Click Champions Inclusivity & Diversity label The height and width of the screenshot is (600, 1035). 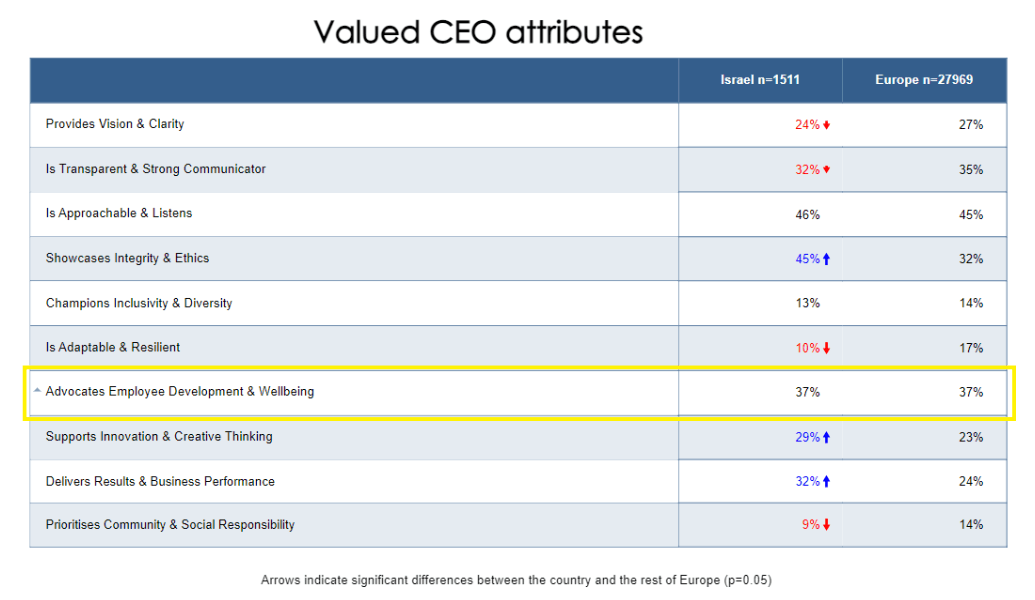(139, 303)
